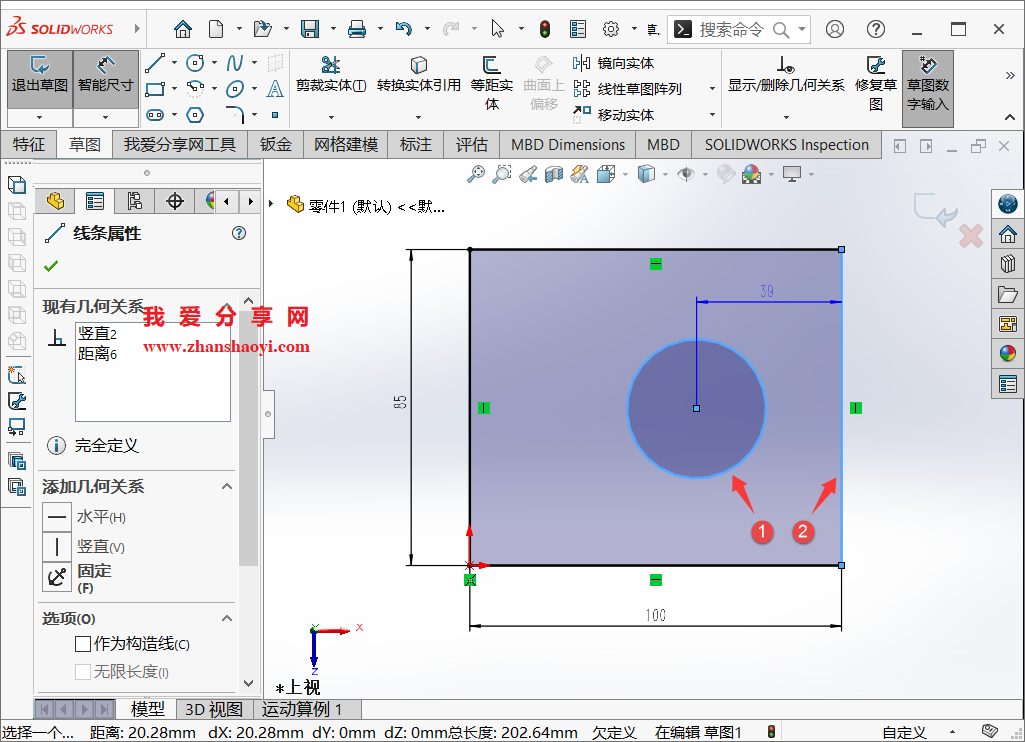Click the Print icon in top toolbar
1025x742 pixels.
coord(357,29)
